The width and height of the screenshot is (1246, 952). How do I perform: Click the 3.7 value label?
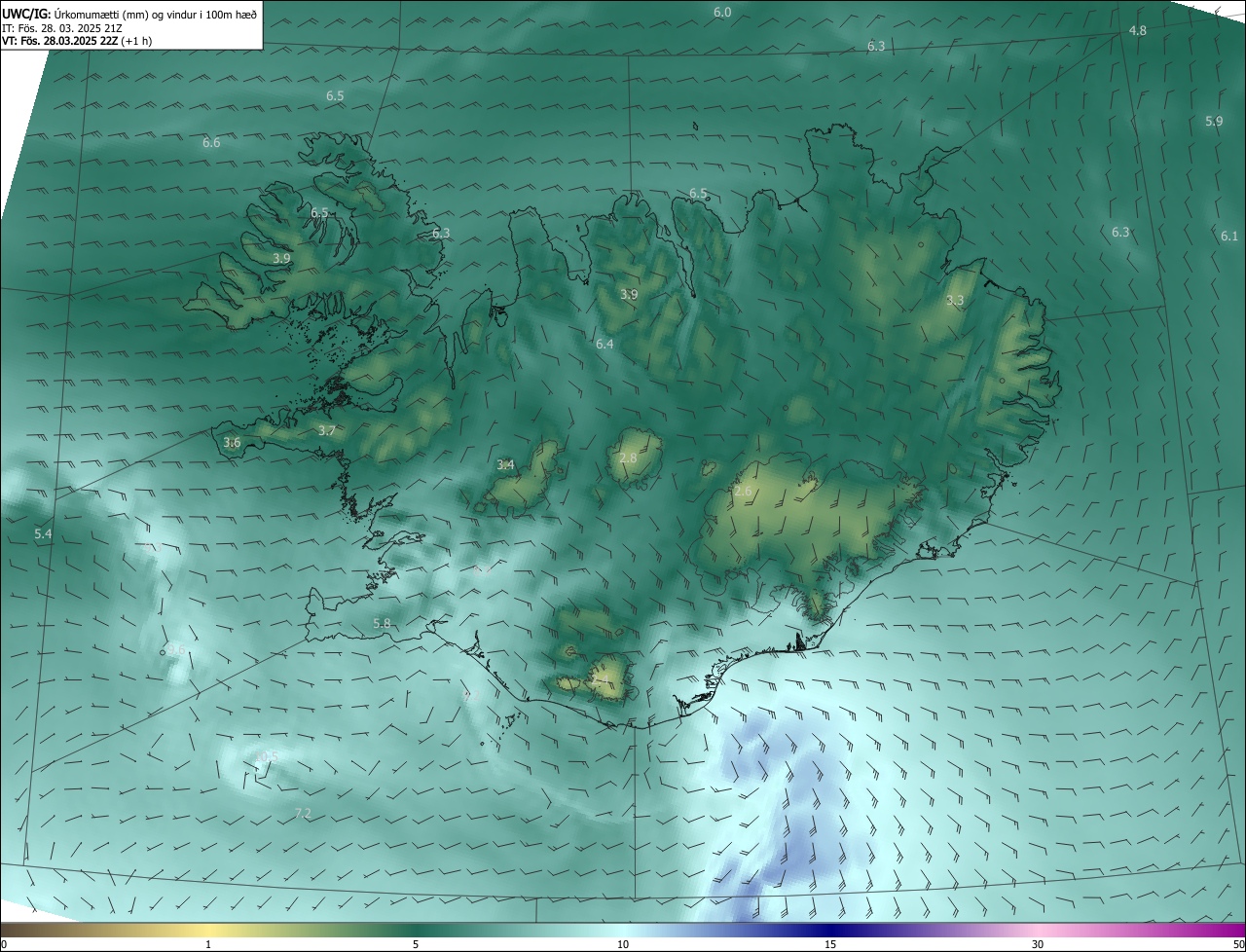(x=327, y=431)
